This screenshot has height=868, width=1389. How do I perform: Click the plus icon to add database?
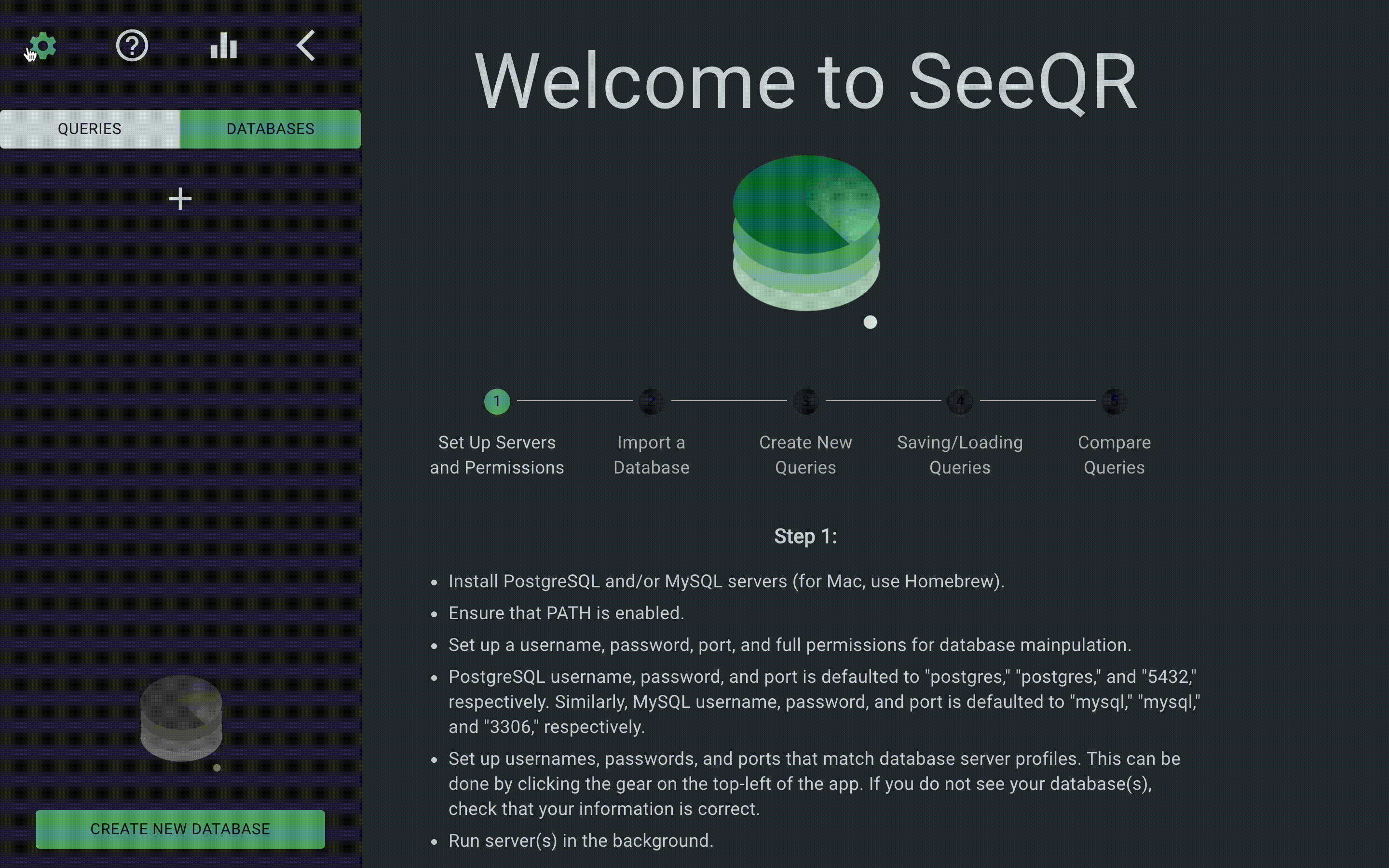[180, 199]
